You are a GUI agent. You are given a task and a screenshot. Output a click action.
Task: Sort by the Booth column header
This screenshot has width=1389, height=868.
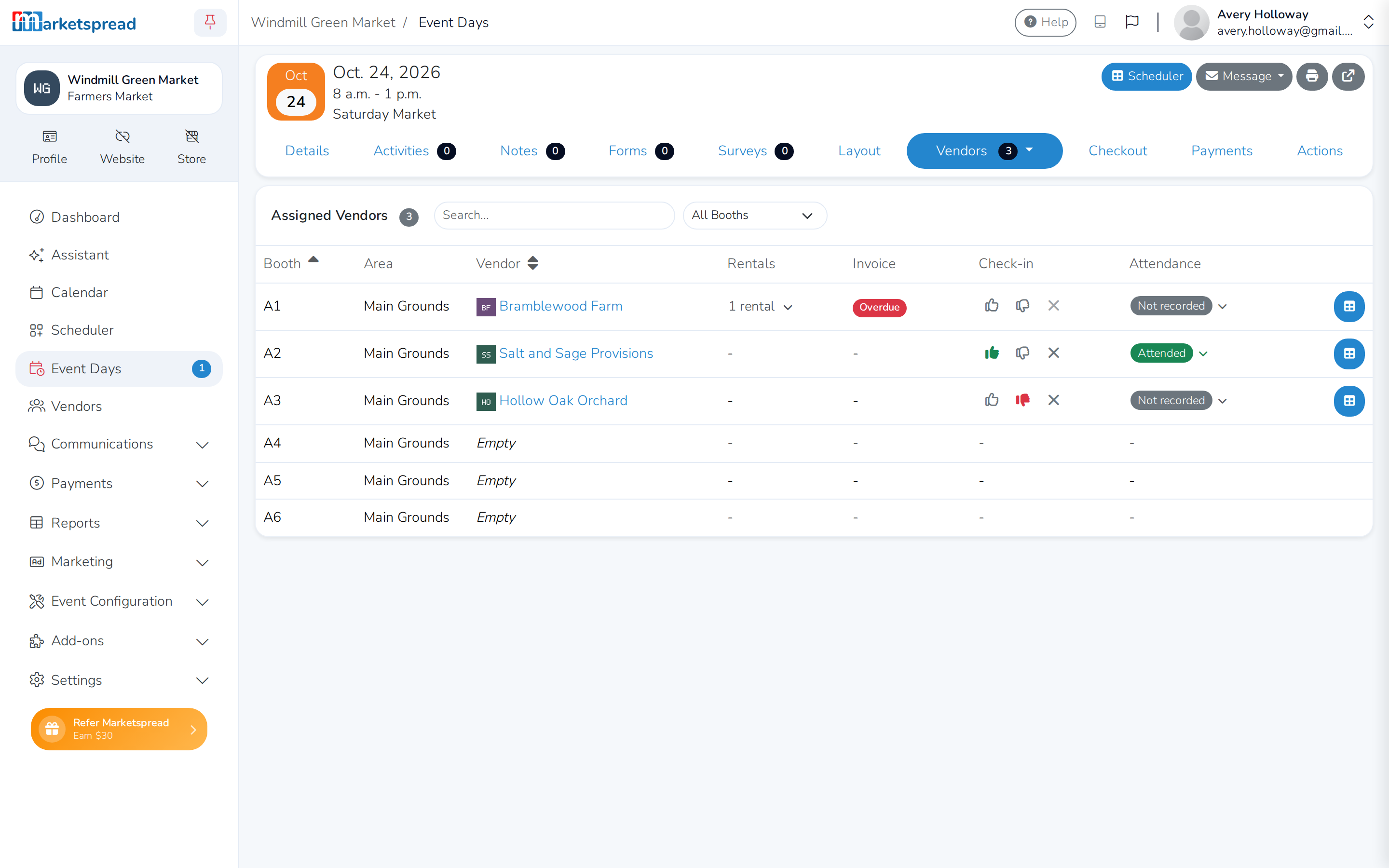tap(290, 263)
